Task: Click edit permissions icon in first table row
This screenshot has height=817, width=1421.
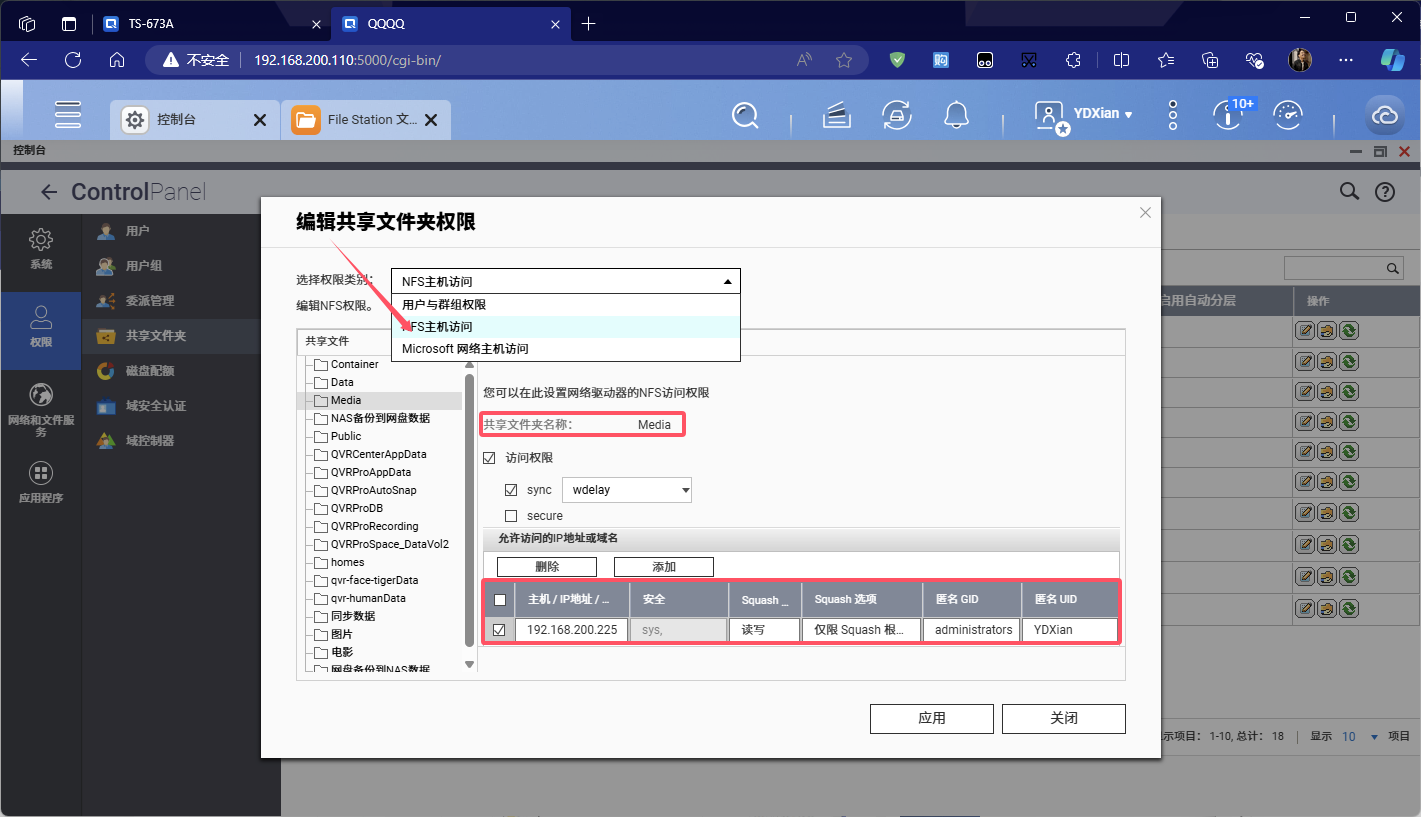Action: click(1327, 331)
